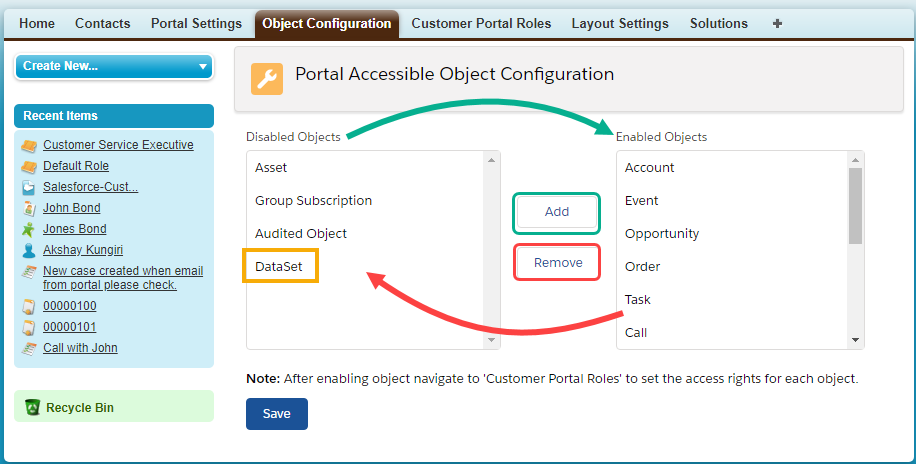Click the icon beside Call with John
The image size is (918, 464).
[x=29, y=348]
